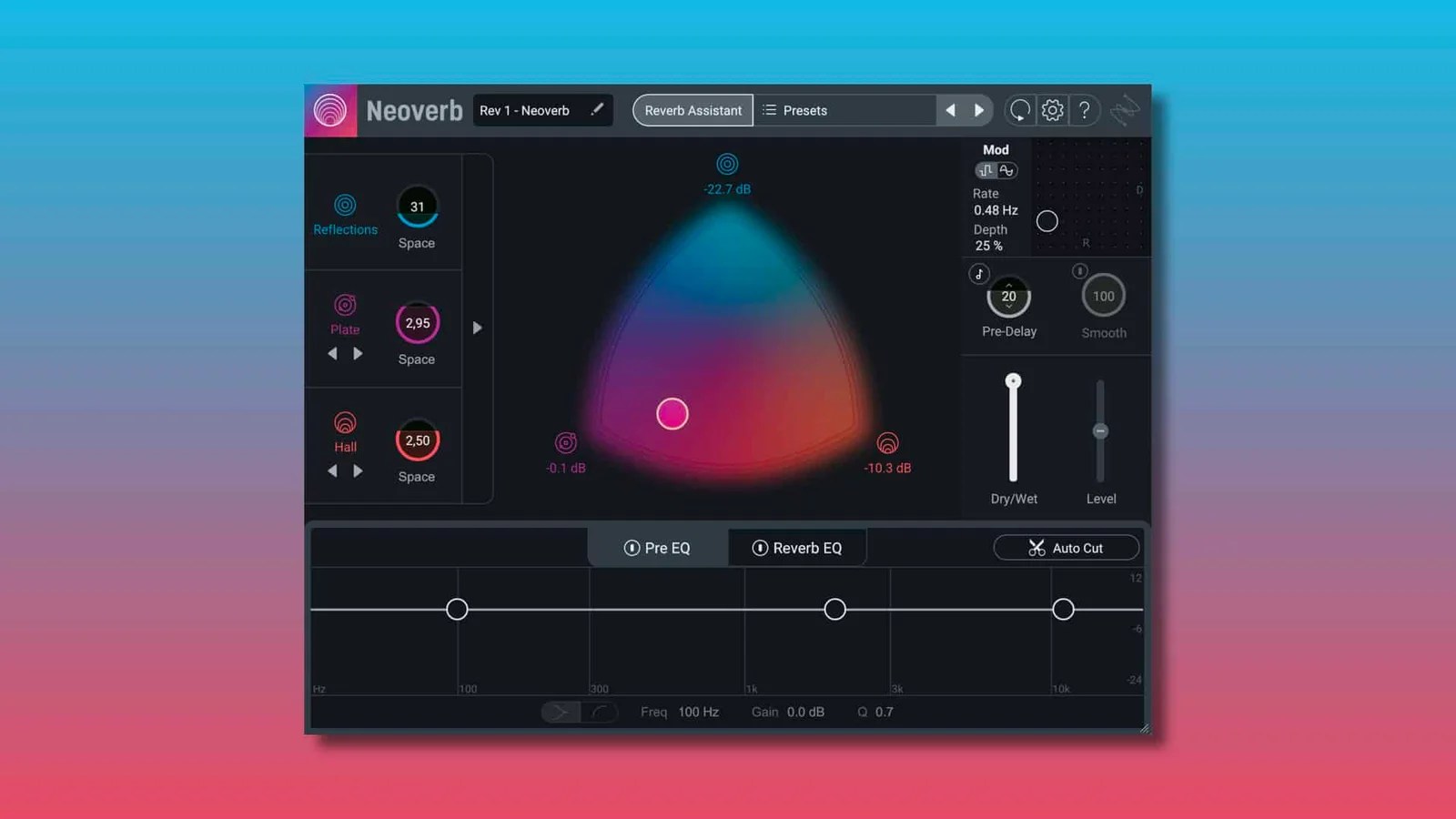This screenshot has width=1456, height=819.
Task: Click the Plate Space knob showing 2,95
Action: click(418, 323)
